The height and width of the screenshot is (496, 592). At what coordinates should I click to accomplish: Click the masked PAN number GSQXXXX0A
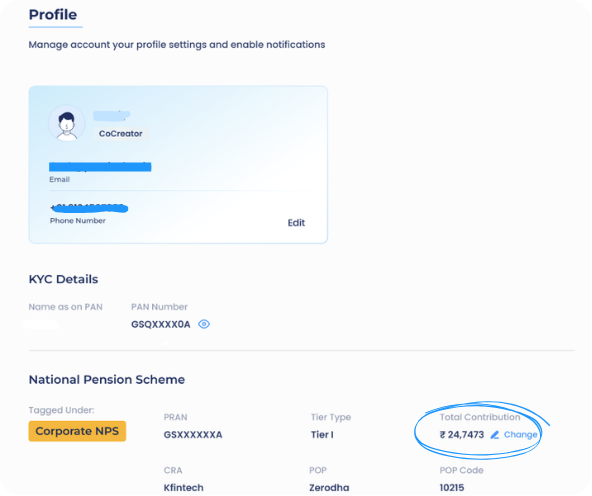click(x=160, y=324)
